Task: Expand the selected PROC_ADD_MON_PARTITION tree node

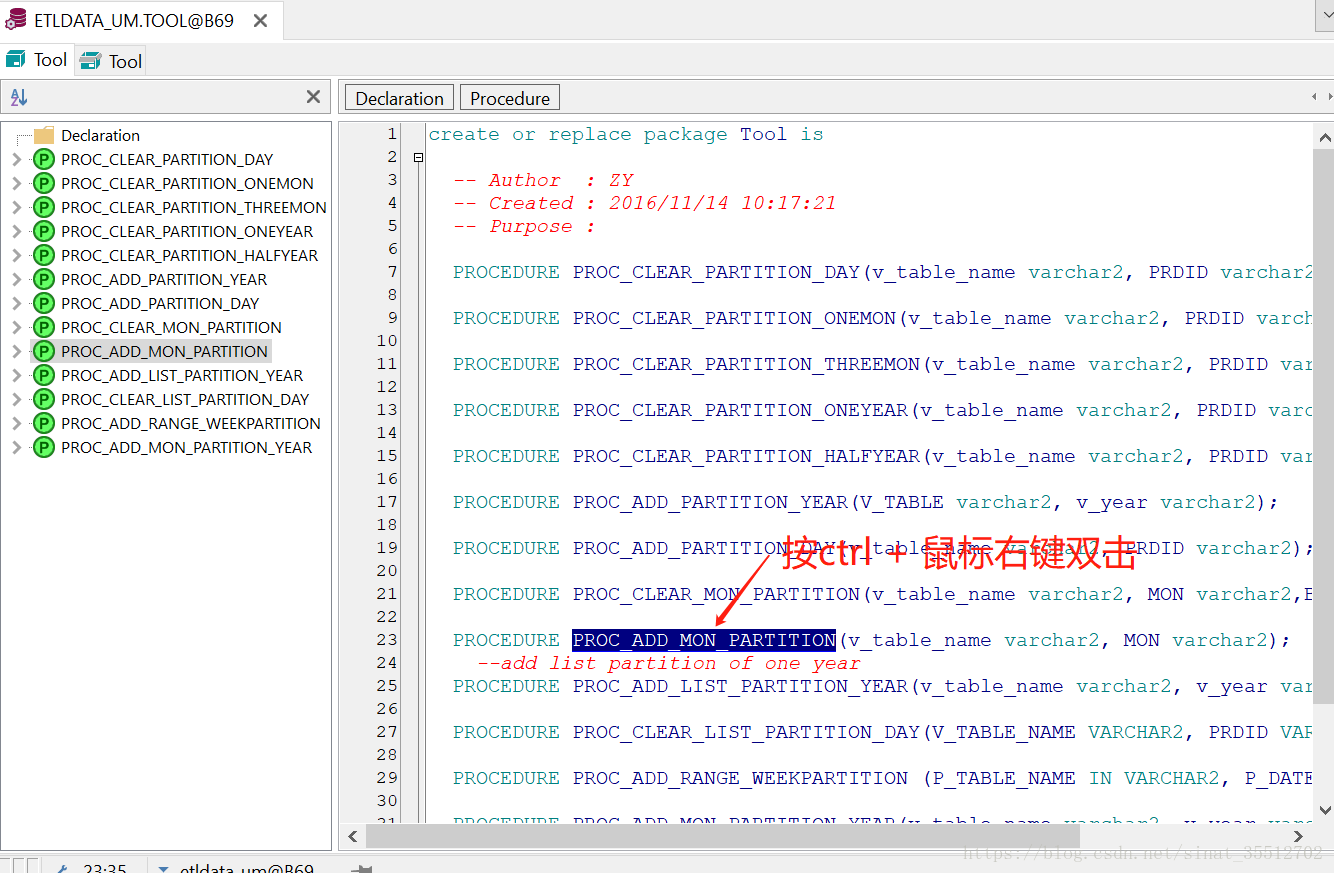Action: tap(16, 351)
